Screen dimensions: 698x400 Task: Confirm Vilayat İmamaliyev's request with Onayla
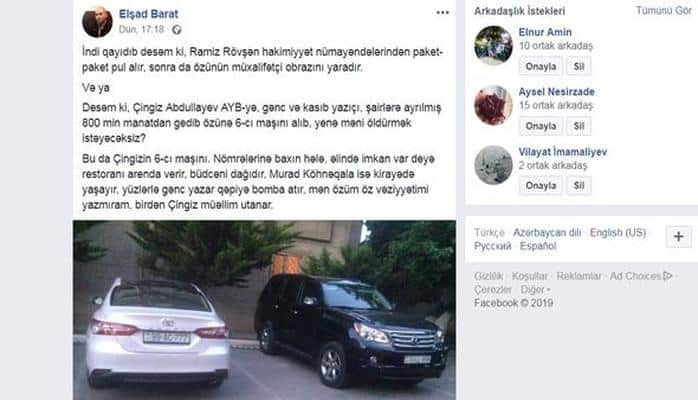click(541, 186)
